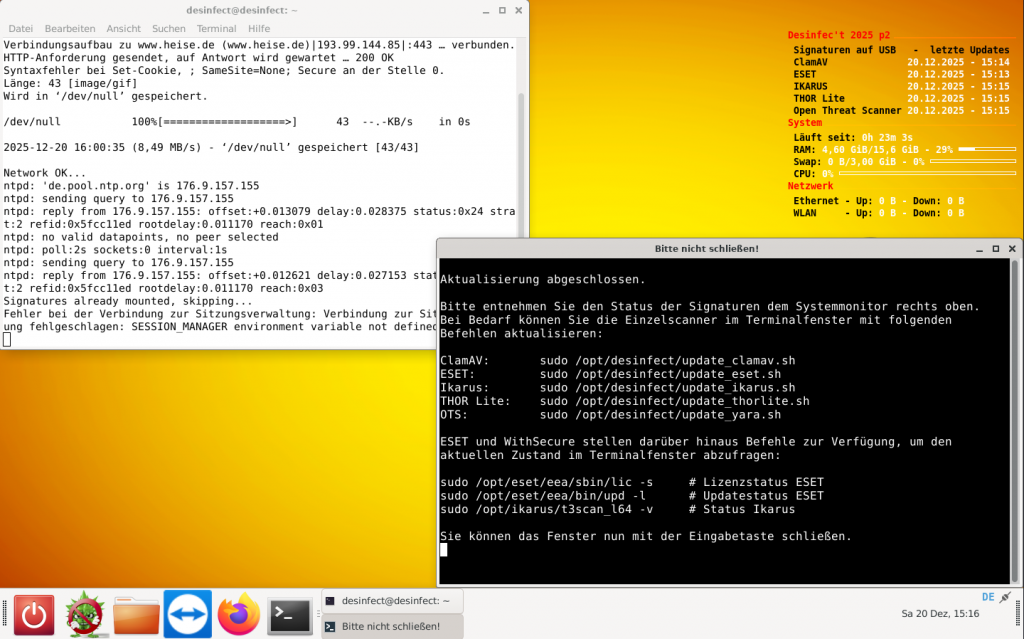Switch to desinfect@desinfect taskbar window button
Screen dimensions: 1024x639
pos(392,601)
